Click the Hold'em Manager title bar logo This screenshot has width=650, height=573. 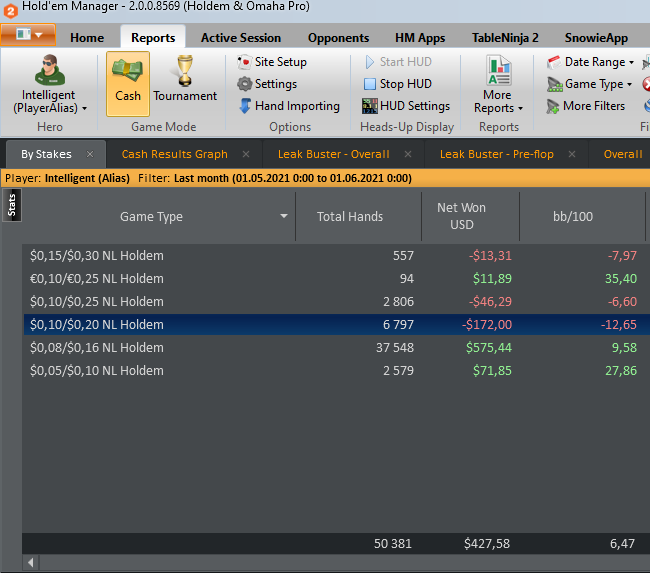coord(10,11)
